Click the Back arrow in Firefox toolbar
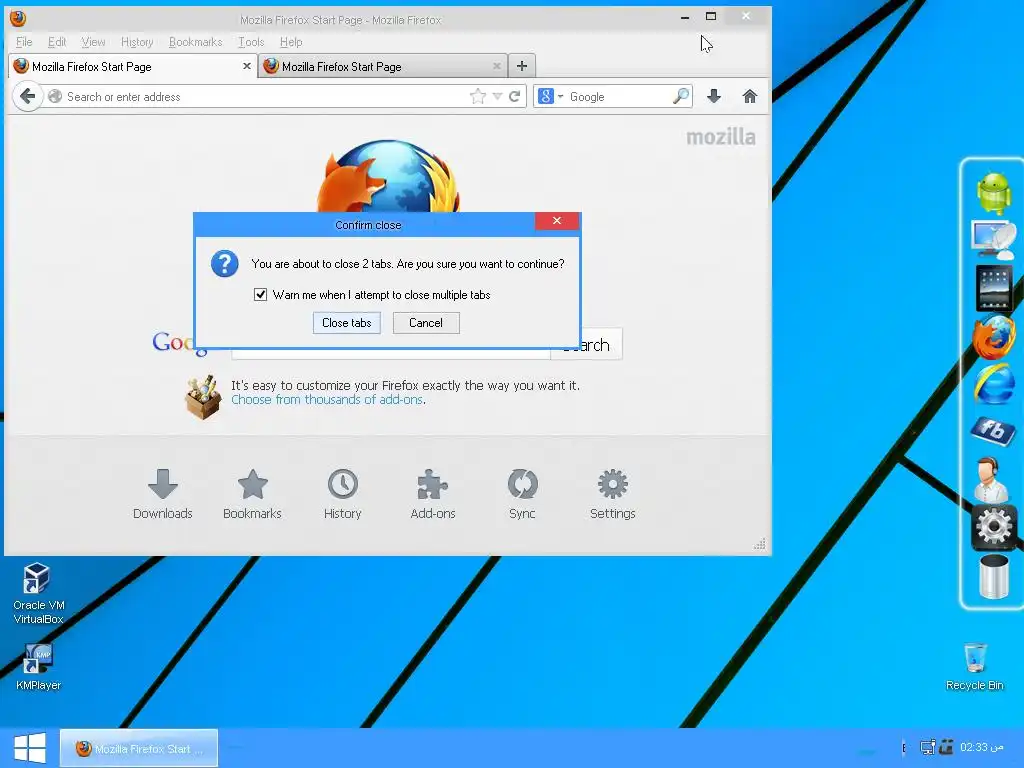The image size is (1024, 768). tap(27, 97)
